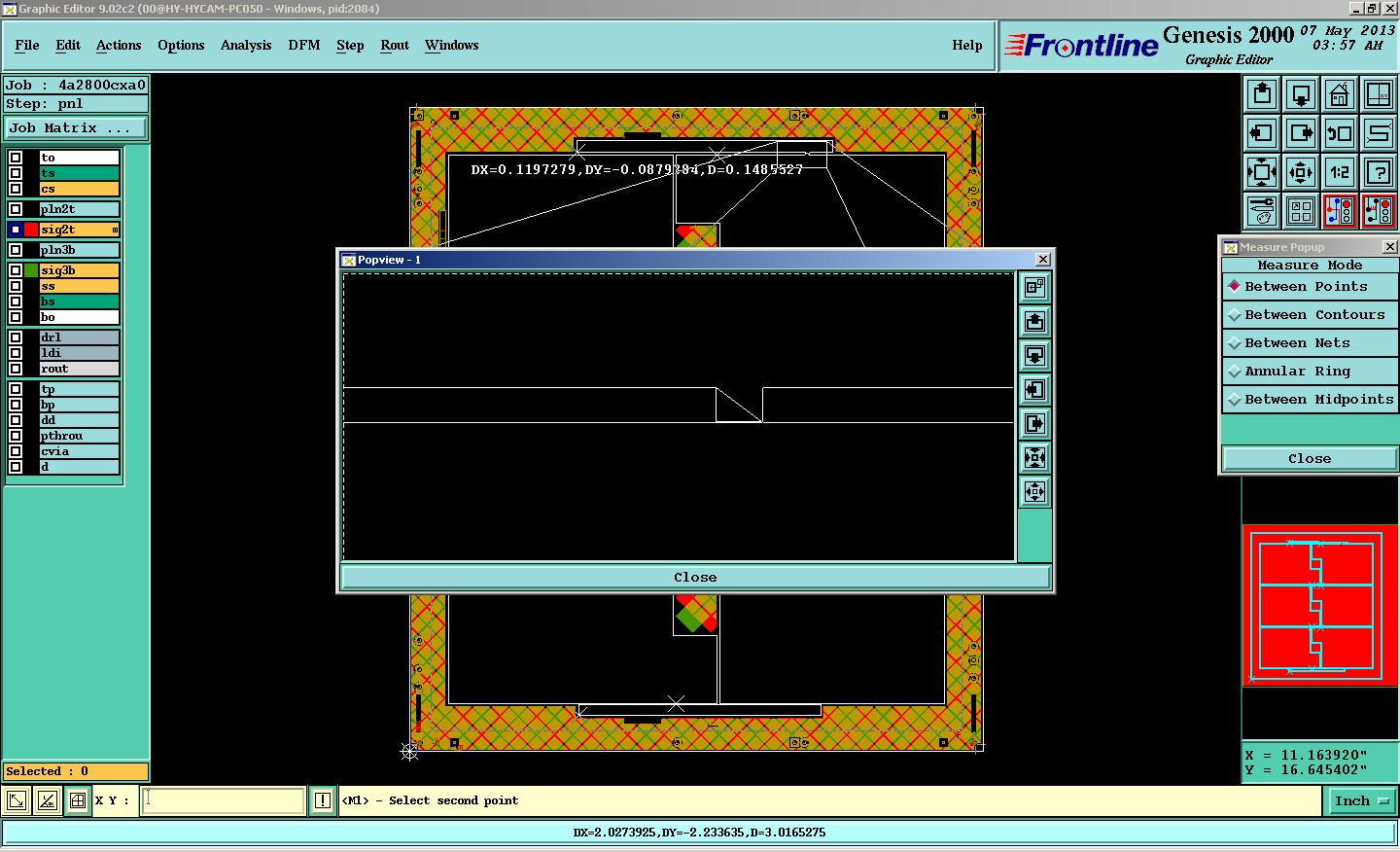
Task: Open the Actions menu
Action: 119,46
